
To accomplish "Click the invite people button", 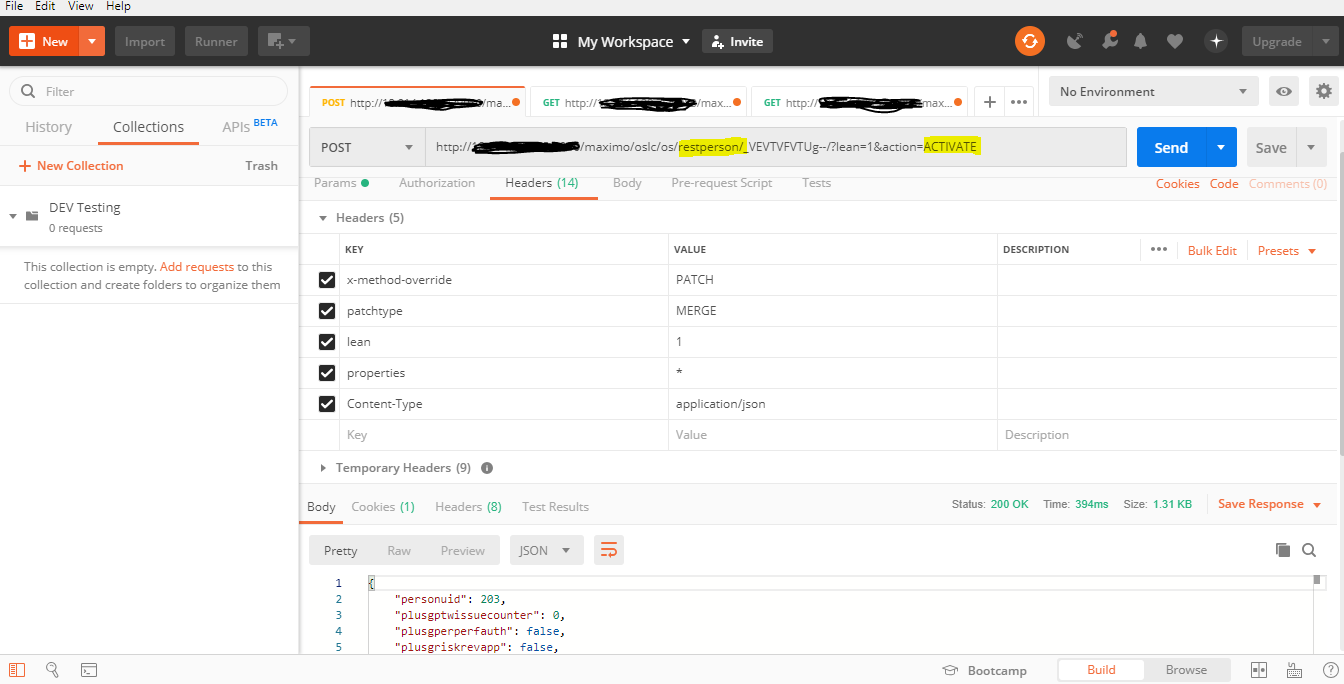I will (737, 41).
